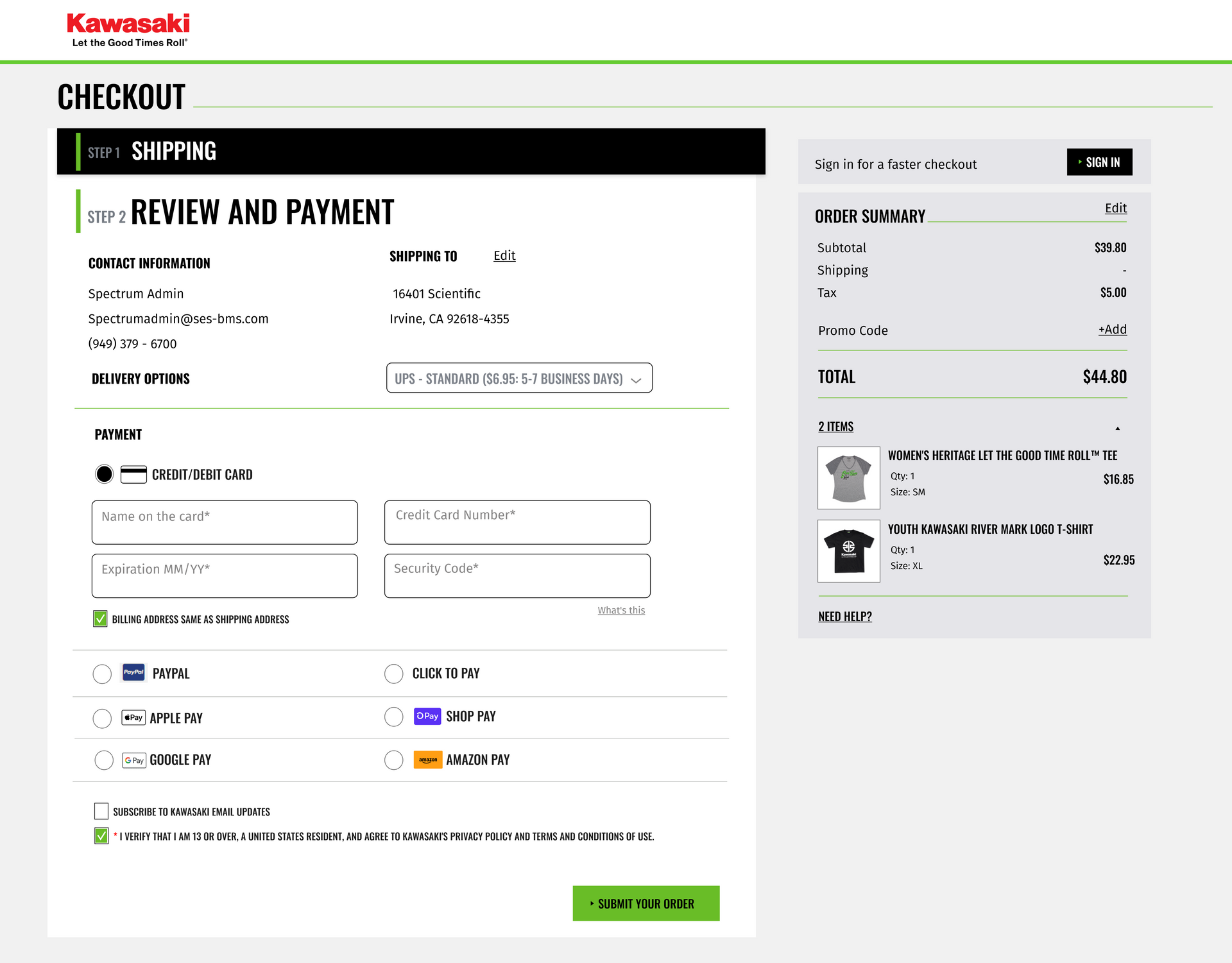Click the $16.85 item price
The width and height of the screenshot is (1232, 963).
(1118, 479)
